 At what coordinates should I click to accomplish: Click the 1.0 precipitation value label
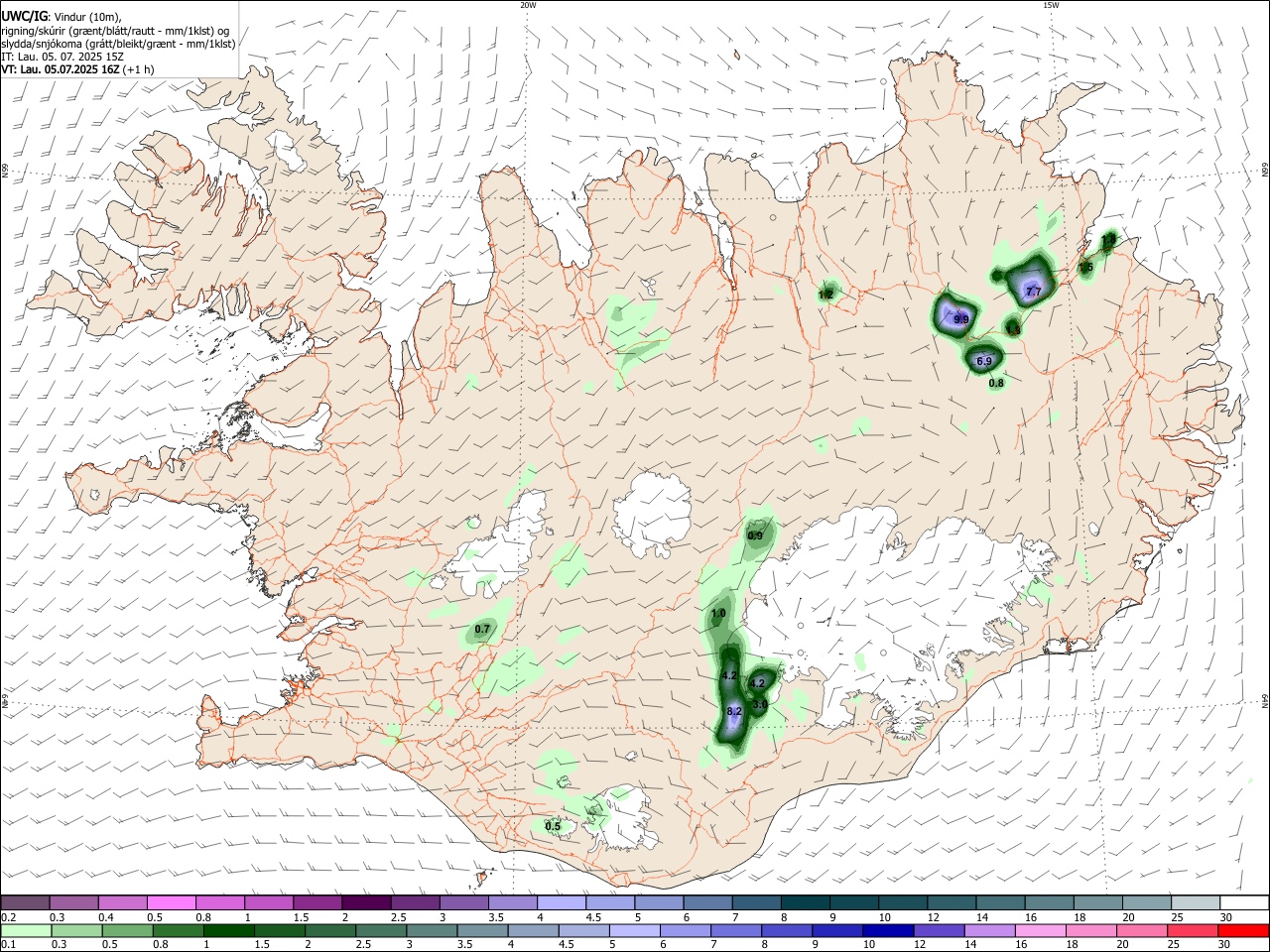[x=718, y=614]
